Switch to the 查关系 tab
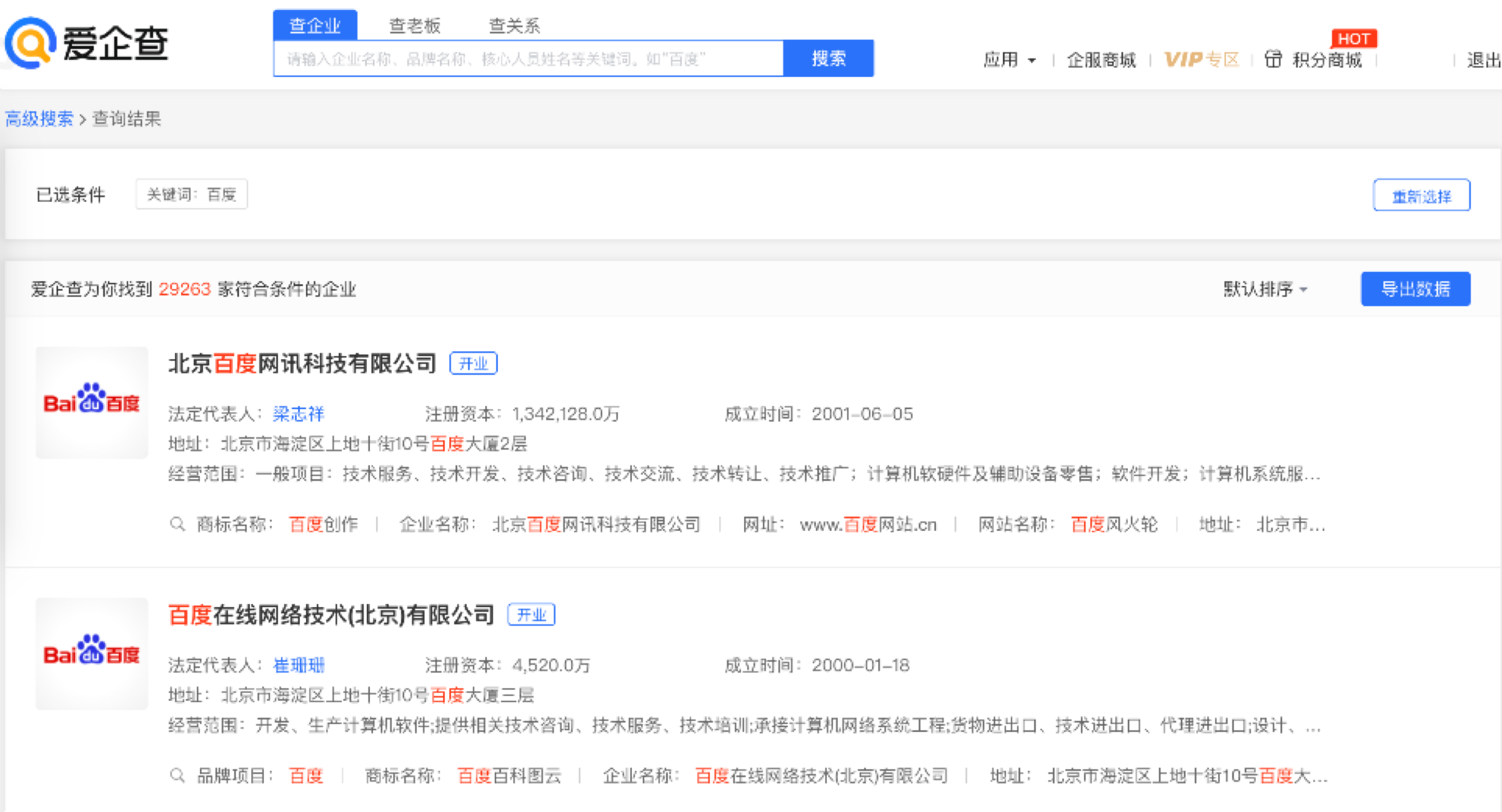1502x812 pixels. pyautogui.click(x=514, y=26)
